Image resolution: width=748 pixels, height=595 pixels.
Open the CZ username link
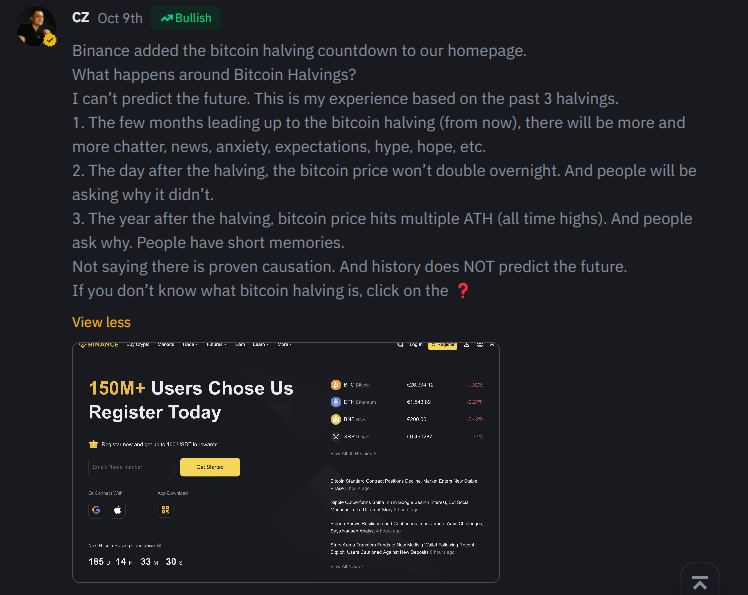(x=81, y=18)
